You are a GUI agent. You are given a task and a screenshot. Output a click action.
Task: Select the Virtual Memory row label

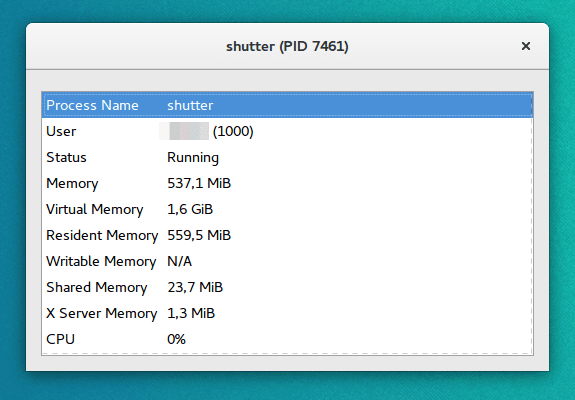(x=95, y=210)
